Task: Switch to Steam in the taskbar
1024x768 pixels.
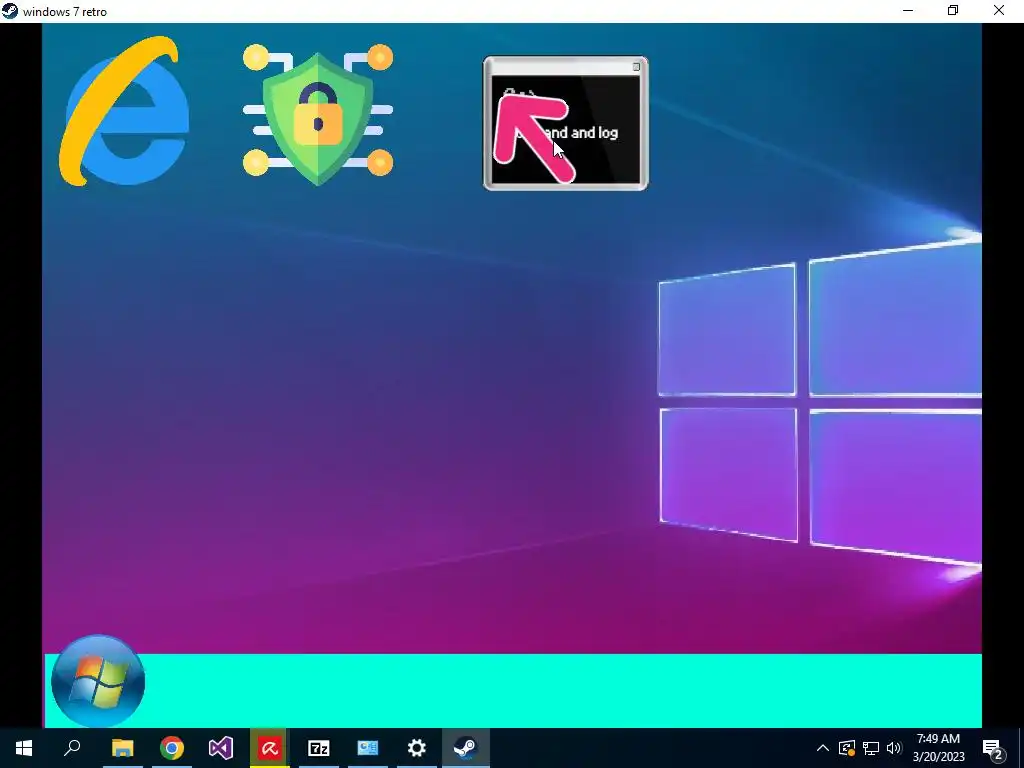Action: click(466, 748)
